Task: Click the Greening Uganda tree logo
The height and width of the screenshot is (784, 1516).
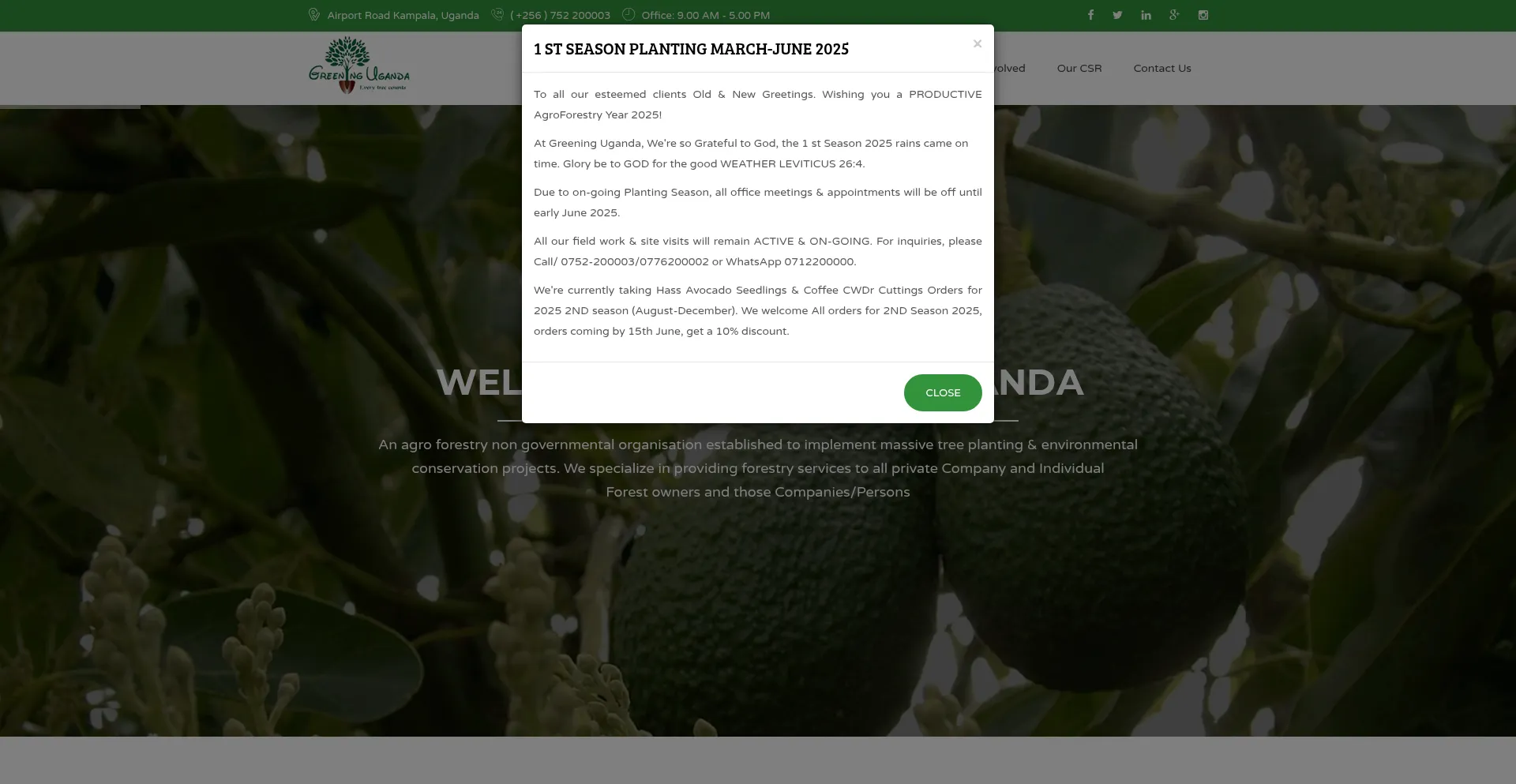Action: click(359, 66)
